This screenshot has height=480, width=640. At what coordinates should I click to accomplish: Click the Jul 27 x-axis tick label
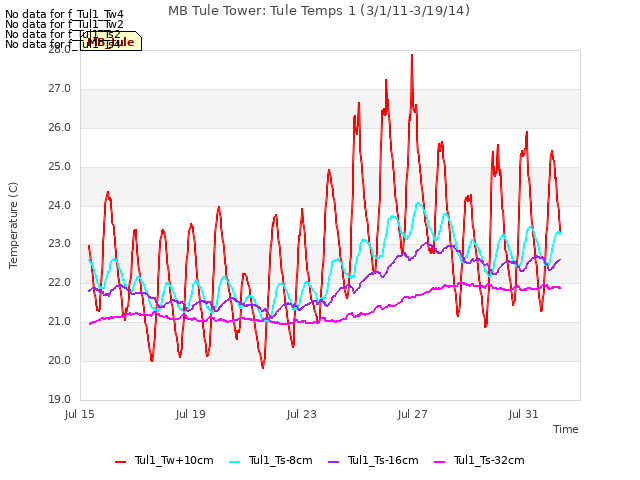[x=413, y=414]
